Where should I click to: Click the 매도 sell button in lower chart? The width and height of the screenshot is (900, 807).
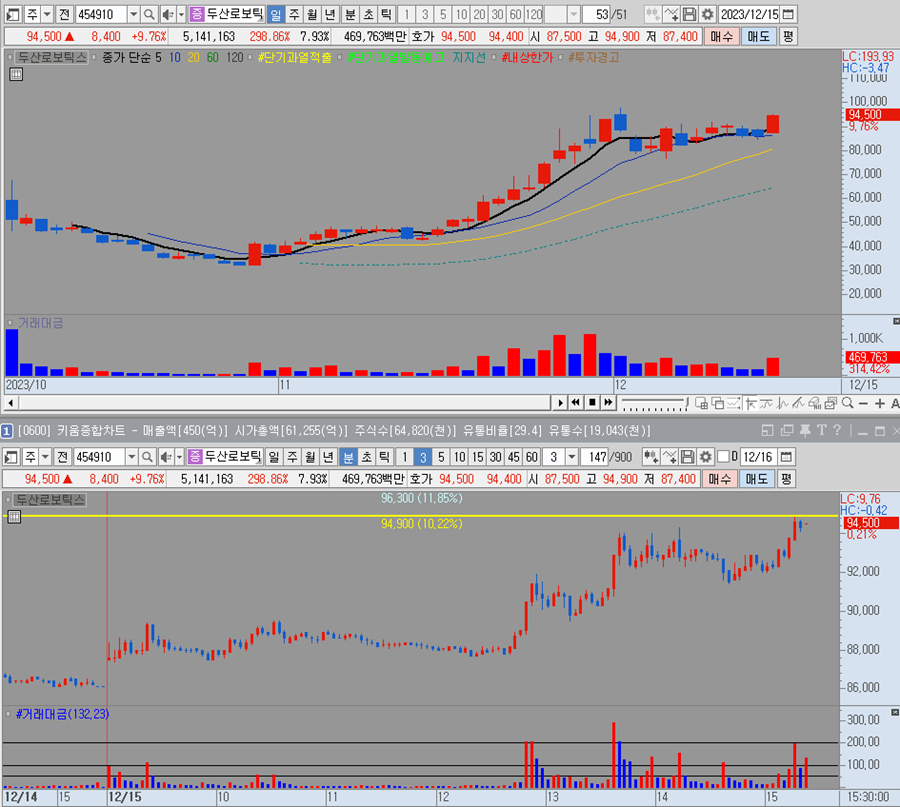tap(757, 479)
